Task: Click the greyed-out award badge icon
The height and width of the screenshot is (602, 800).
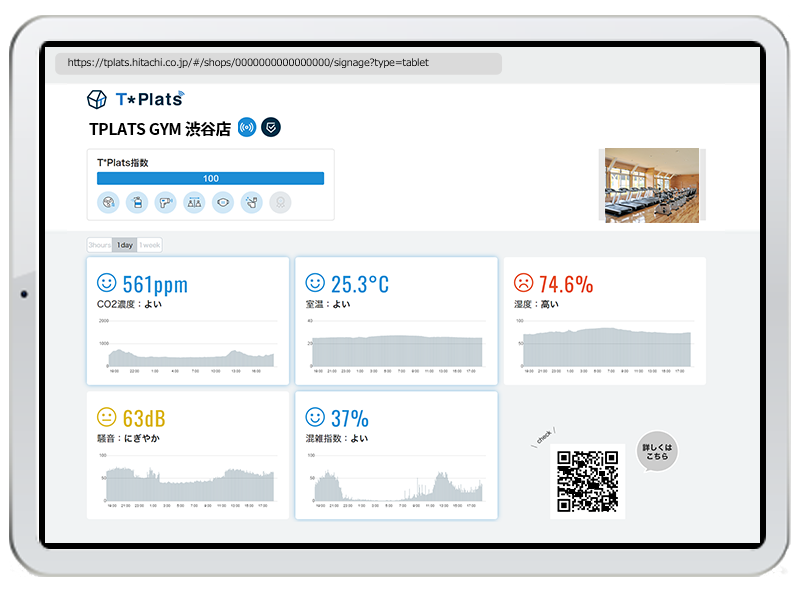Action: pyautogui.click(x=281, y=202)
